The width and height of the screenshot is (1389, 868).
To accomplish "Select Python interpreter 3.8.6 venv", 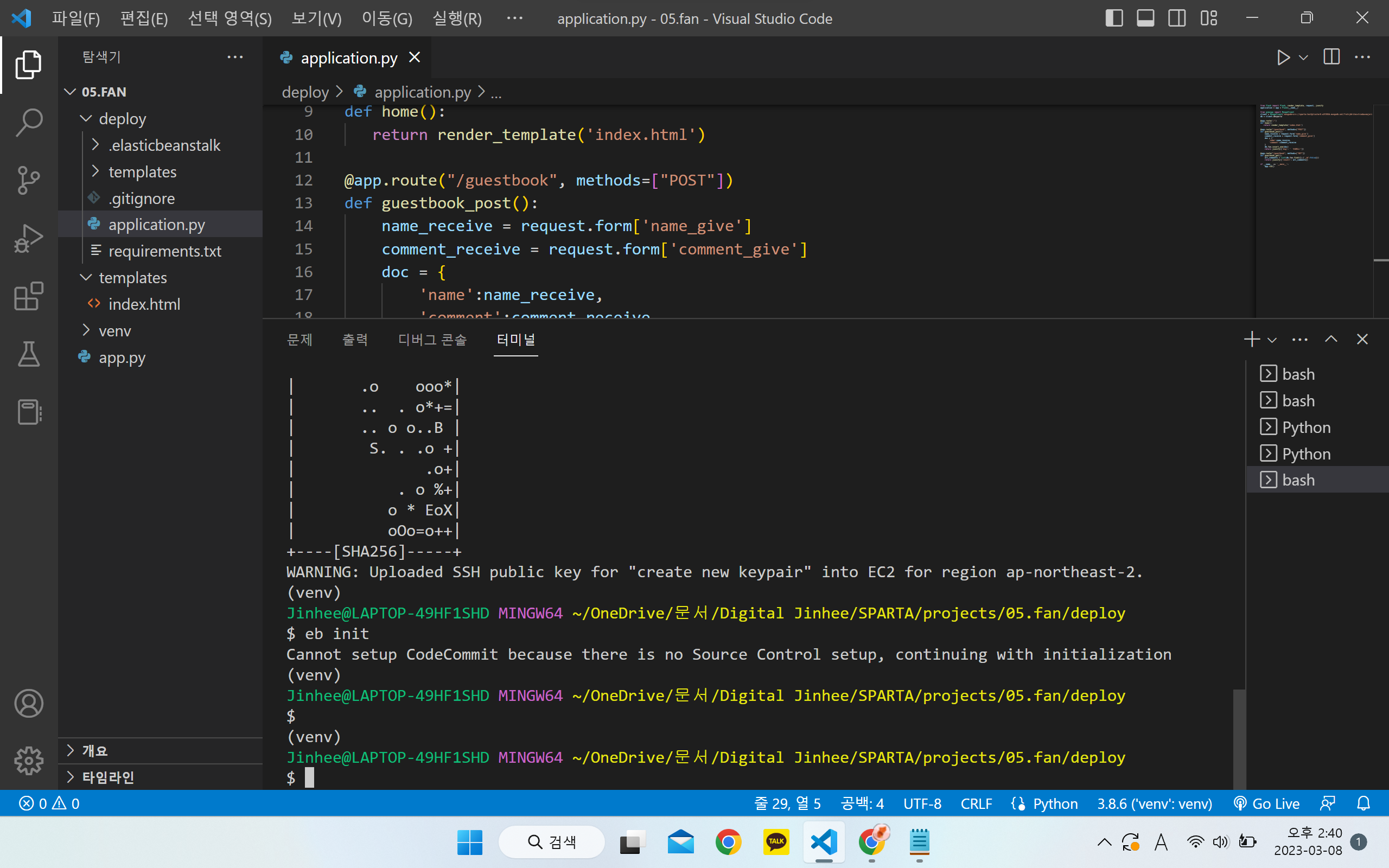I will pos(1154,803).
